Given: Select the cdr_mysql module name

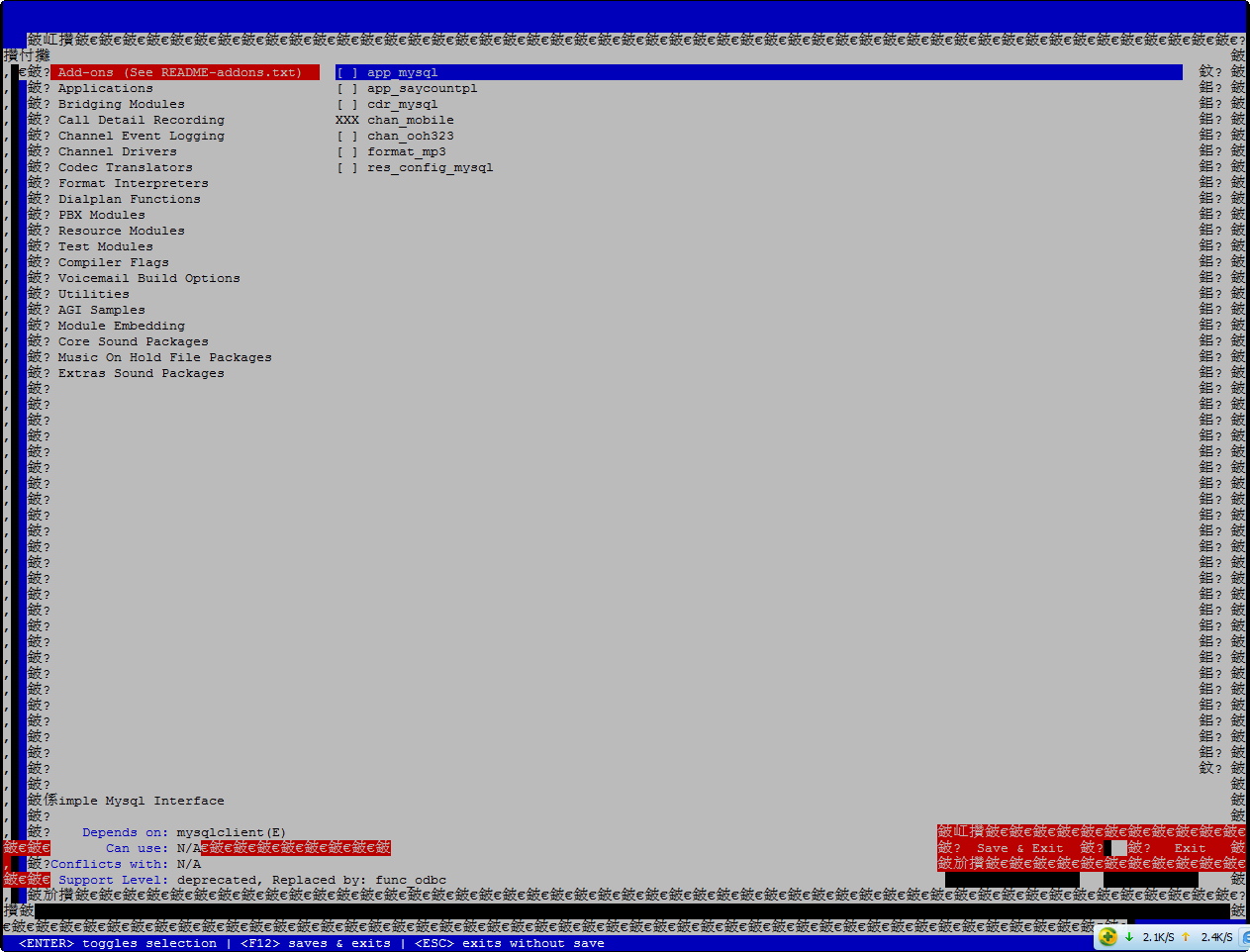Looking at the screenshot, I should pos(403,104).
